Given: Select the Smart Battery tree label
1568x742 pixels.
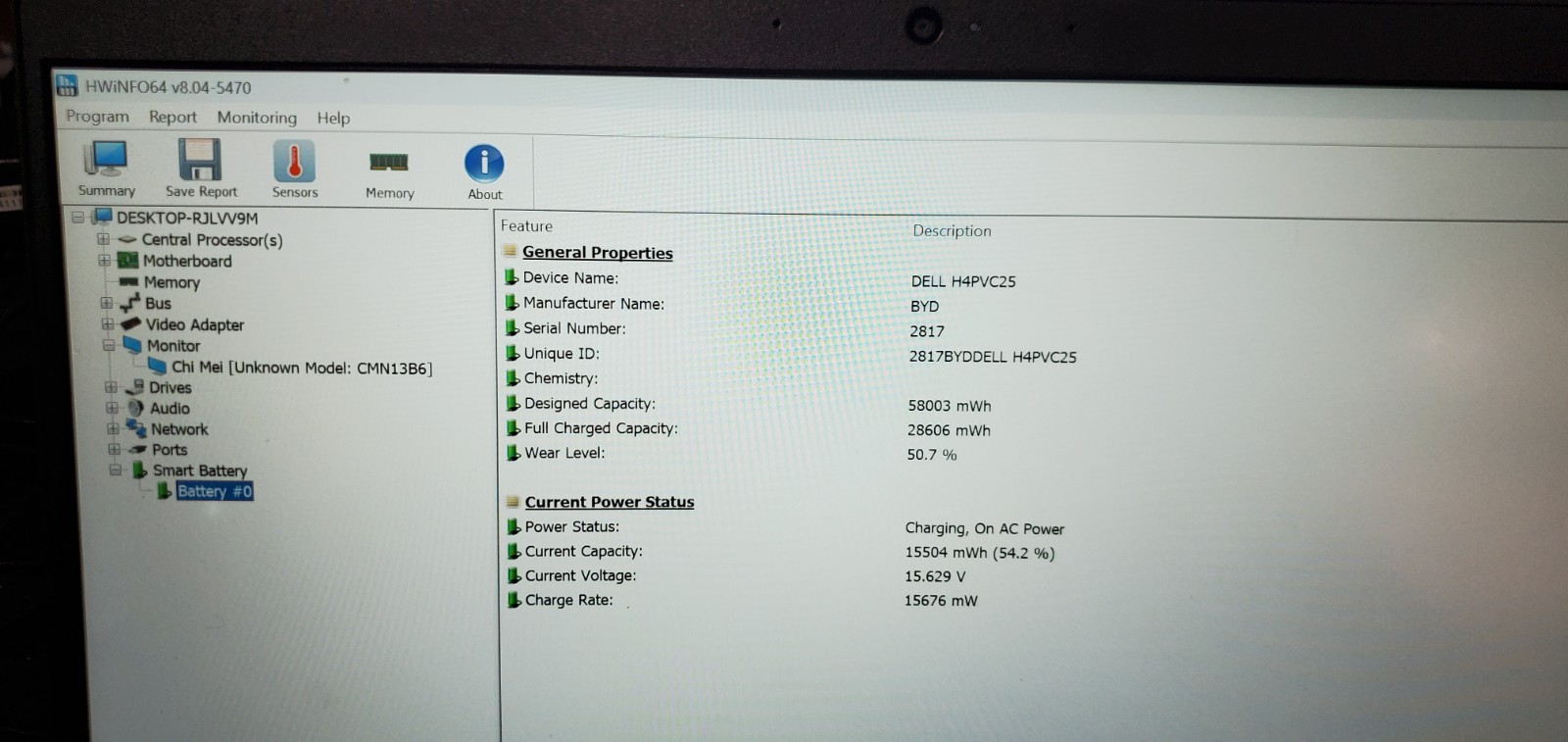Looking at the screenshot, I should point(200,470).
